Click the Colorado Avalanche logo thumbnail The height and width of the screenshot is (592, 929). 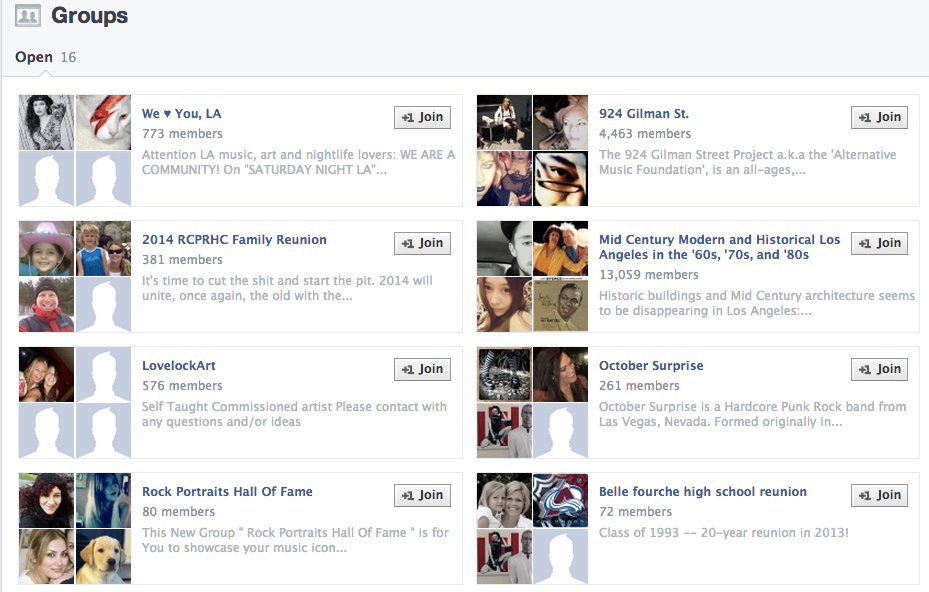(x=560, y=500)
